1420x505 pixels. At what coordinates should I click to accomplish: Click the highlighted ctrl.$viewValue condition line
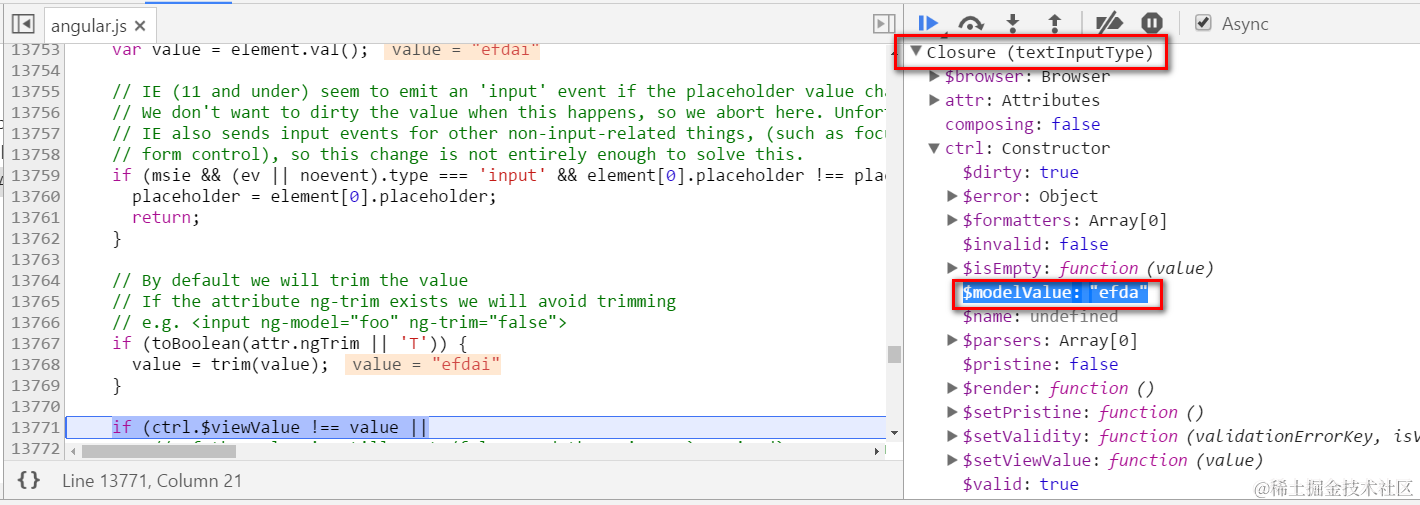270,427
